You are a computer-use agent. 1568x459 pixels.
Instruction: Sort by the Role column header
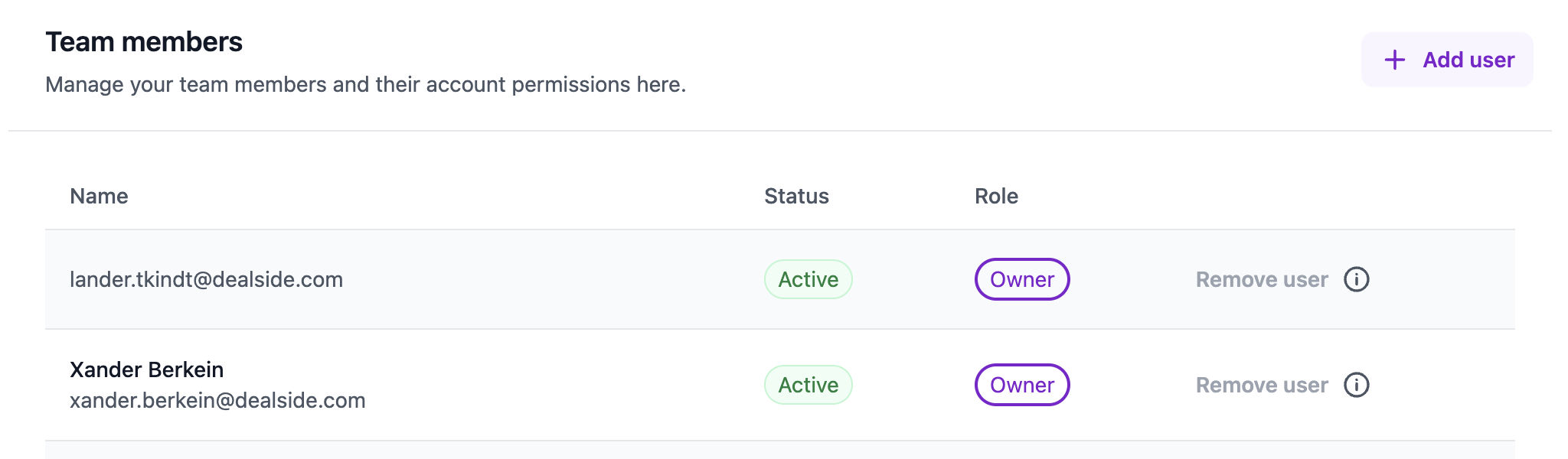tap(996, 197)
